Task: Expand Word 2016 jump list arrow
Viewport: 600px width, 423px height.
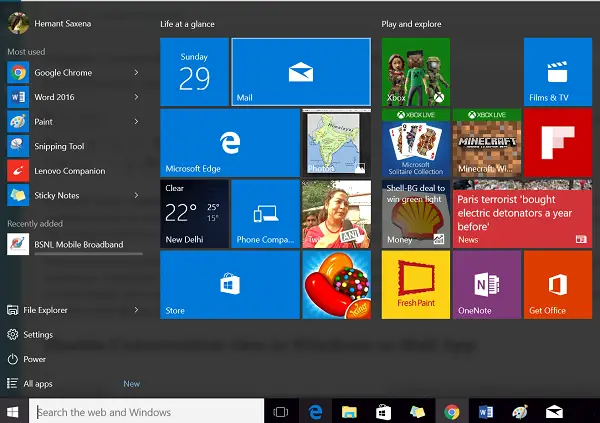Action: click(x=136, y=97)
